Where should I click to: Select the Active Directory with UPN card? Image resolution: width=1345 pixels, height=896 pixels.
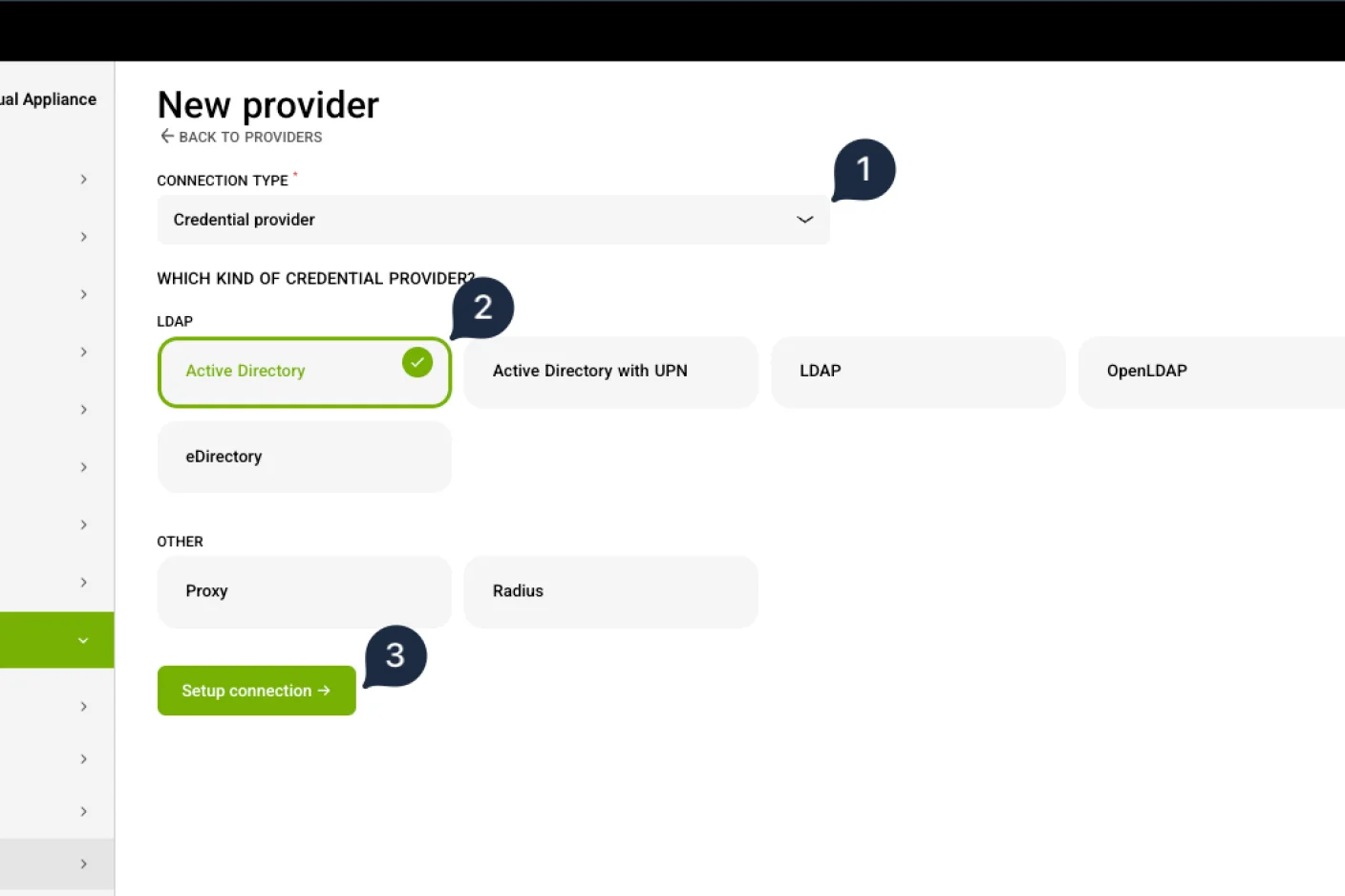click(x=610, y=372)
